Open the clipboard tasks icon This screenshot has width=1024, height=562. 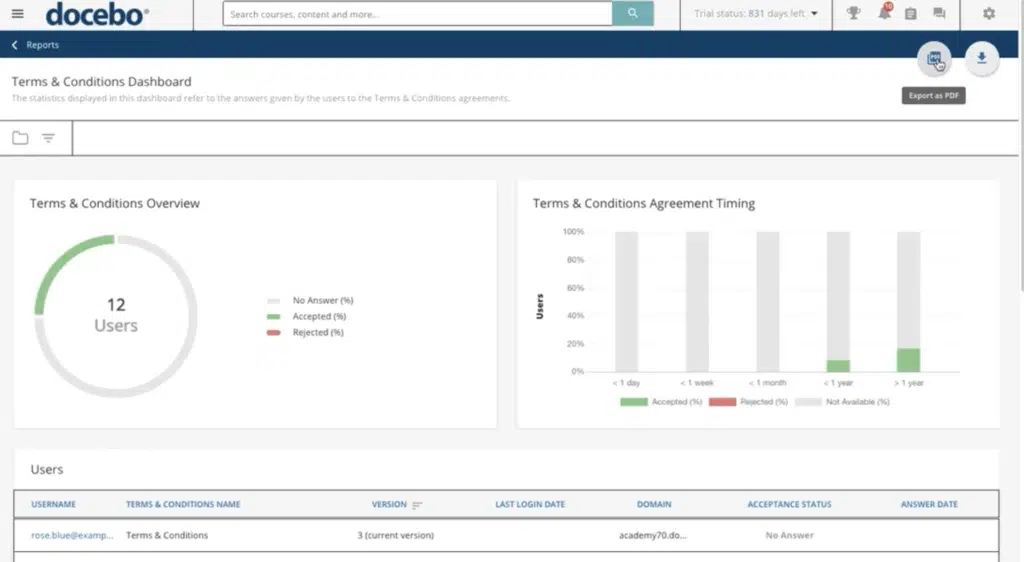(x=910, y=14)
